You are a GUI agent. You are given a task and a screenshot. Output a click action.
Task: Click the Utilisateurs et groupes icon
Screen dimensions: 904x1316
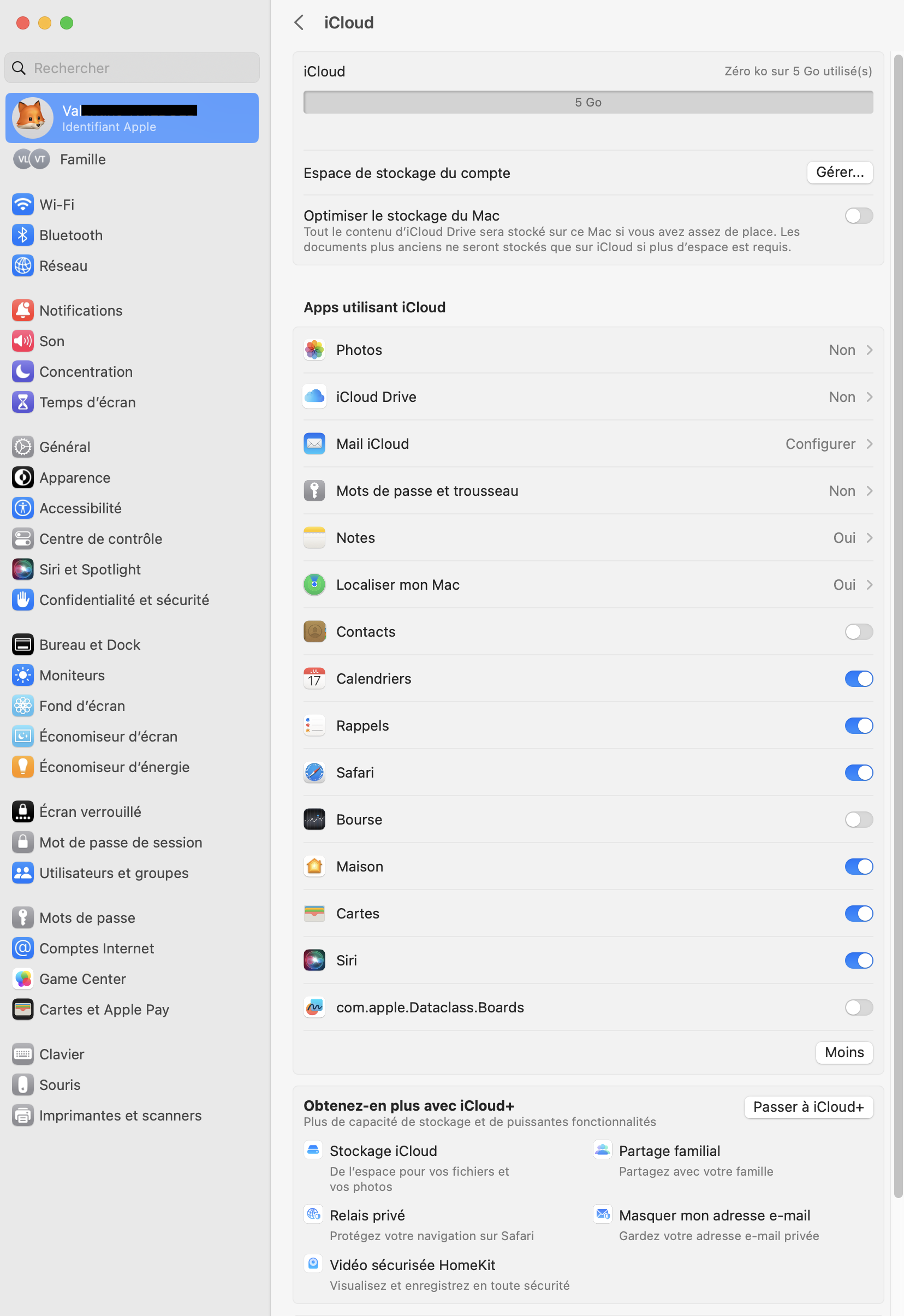point(23,873)
